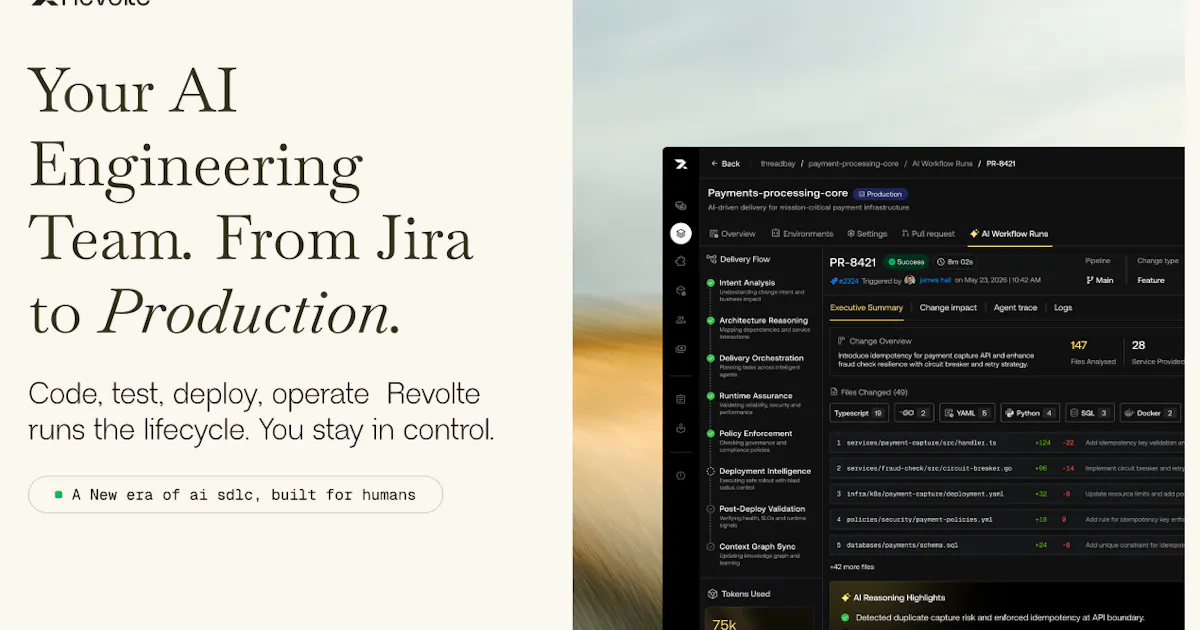This screenshot has height=630, width=1200.
Task: Click the Files Changed document icon
Action: [x=834, y=392]
